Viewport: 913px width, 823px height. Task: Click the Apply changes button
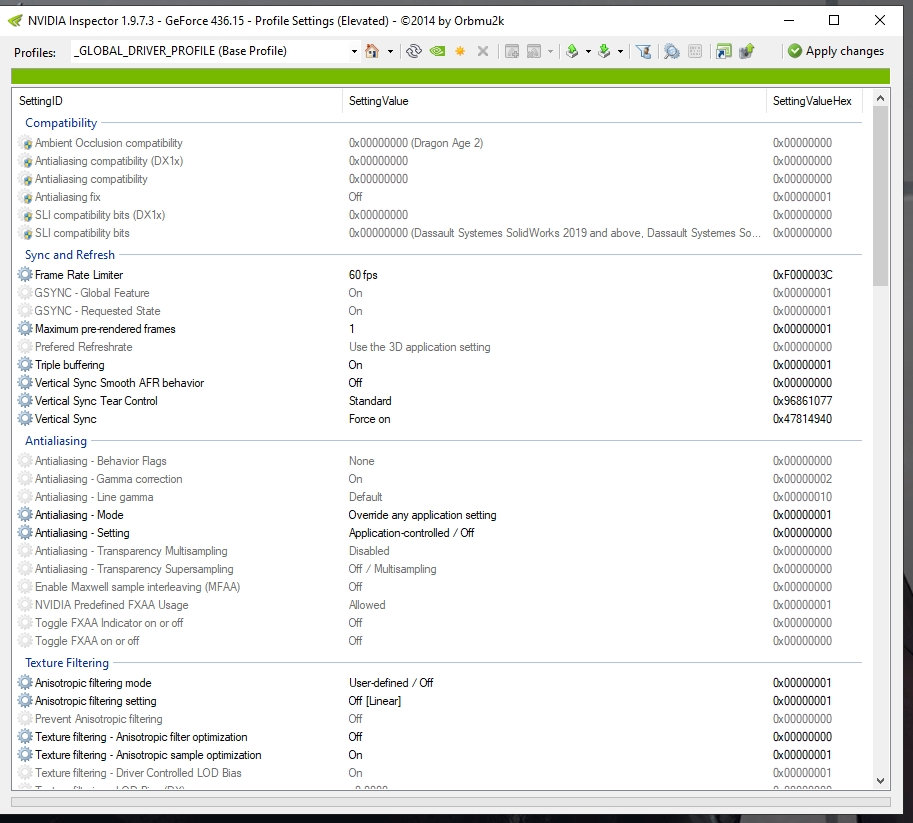[836, 51]
